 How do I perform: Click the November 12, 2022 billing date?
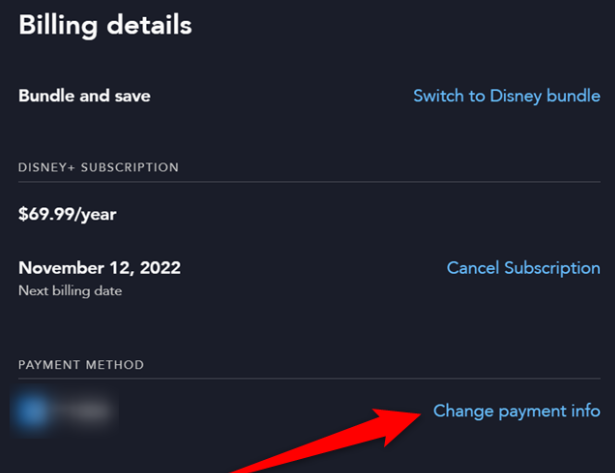[100, 268]
